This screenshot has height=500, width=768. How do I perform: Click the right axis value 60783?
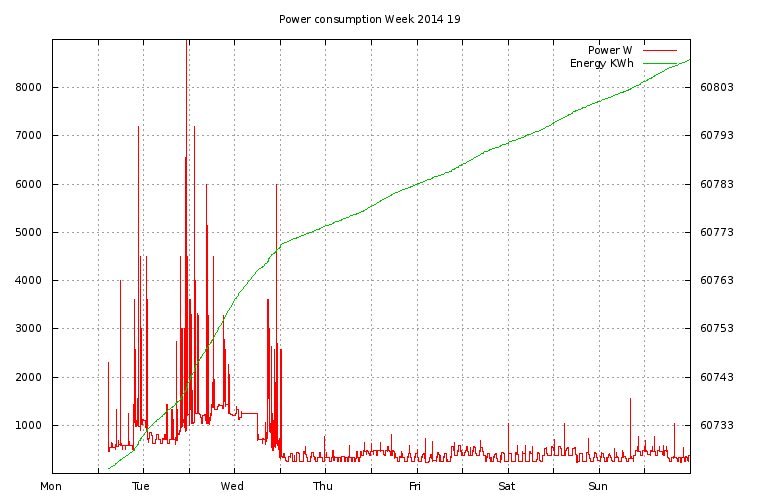(717, 184)
